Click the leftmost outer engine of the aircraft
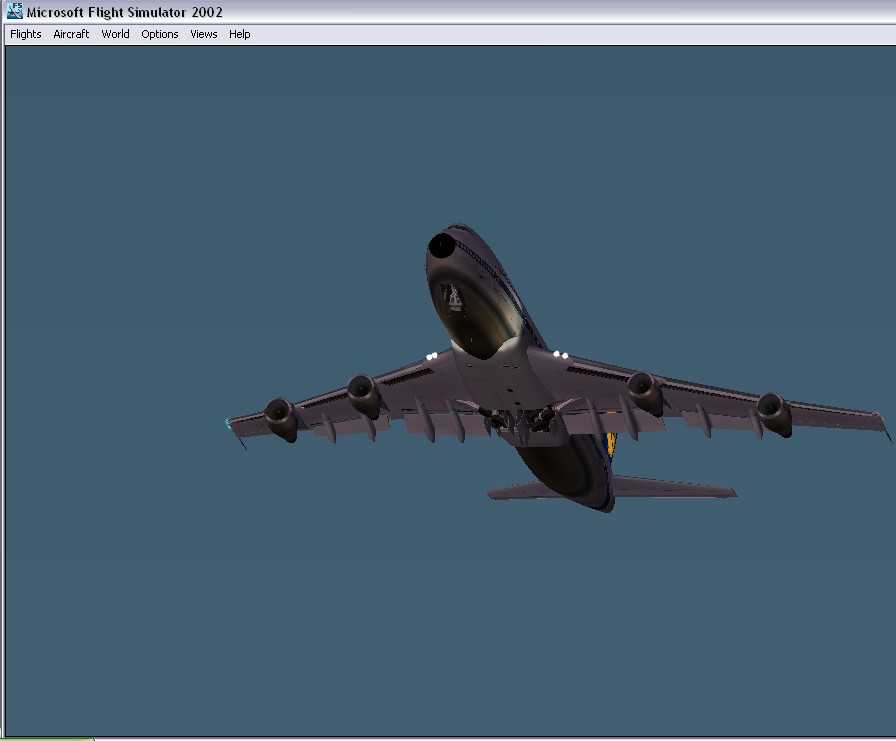896x741 pixels. [281, 419]
